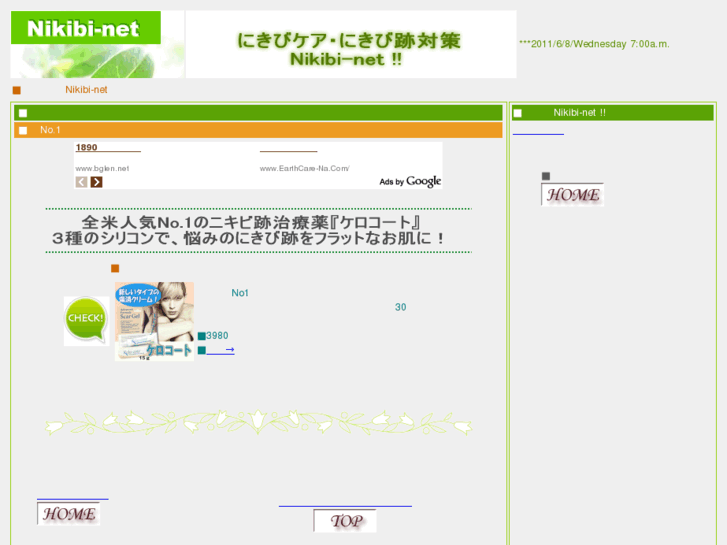Image resolution: width=727 pixels, height=545 pixels.
Task: Click the previous ad arrow button
Action: click(81, 182)
